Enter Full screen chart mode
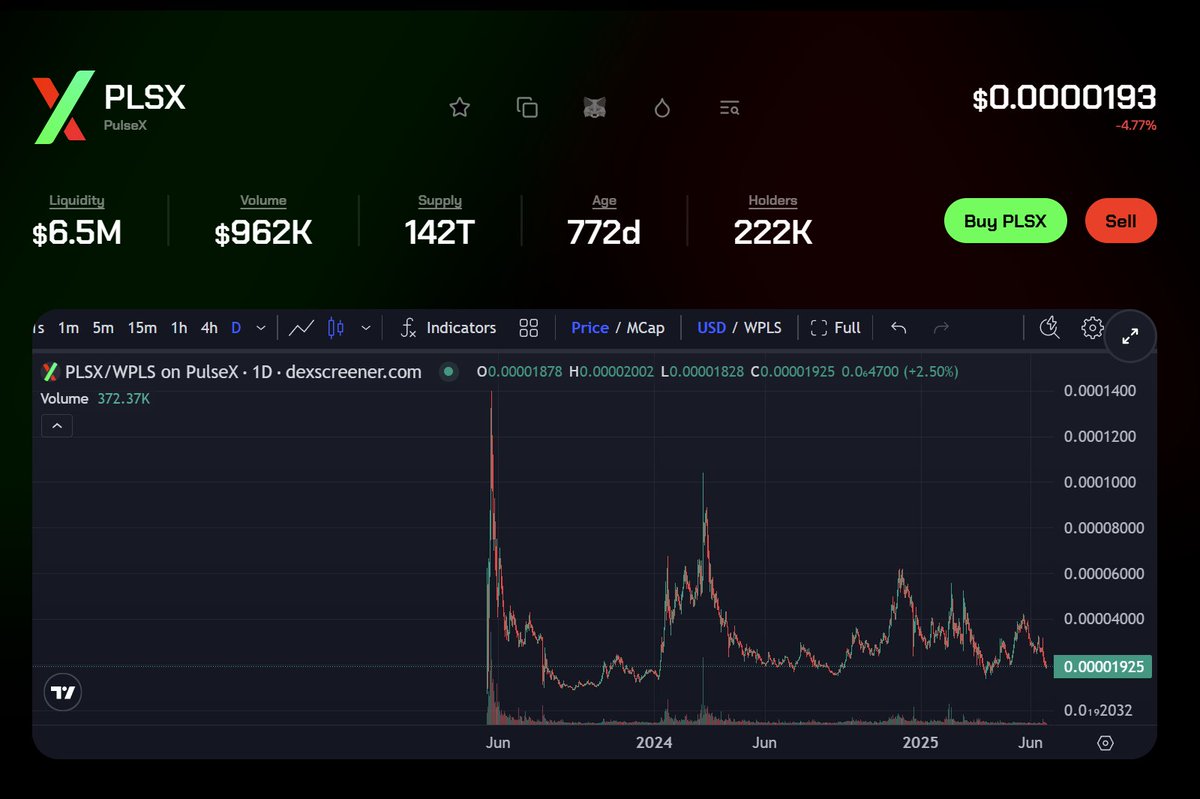Viewport: 1200px width, 799px height. point(836,327)
